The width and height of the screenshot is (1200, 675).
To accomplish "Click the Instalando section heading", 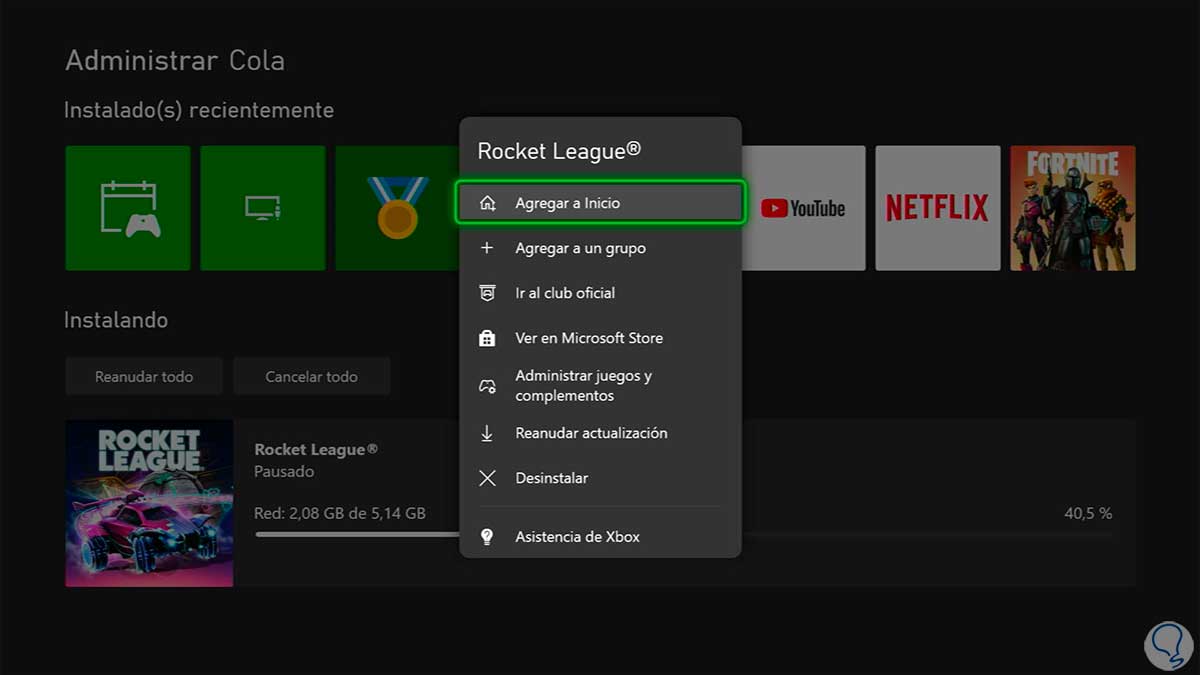I will coord(116,321).
